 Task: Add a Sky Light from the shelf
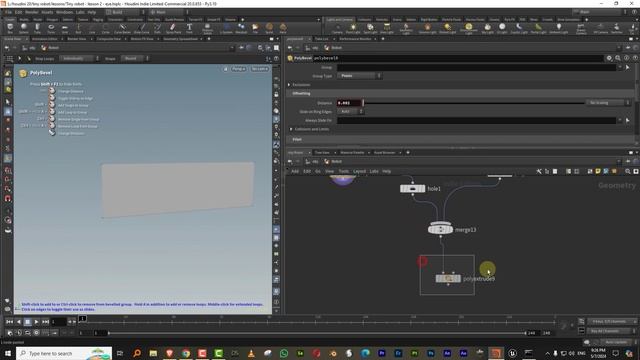point(487,28)
